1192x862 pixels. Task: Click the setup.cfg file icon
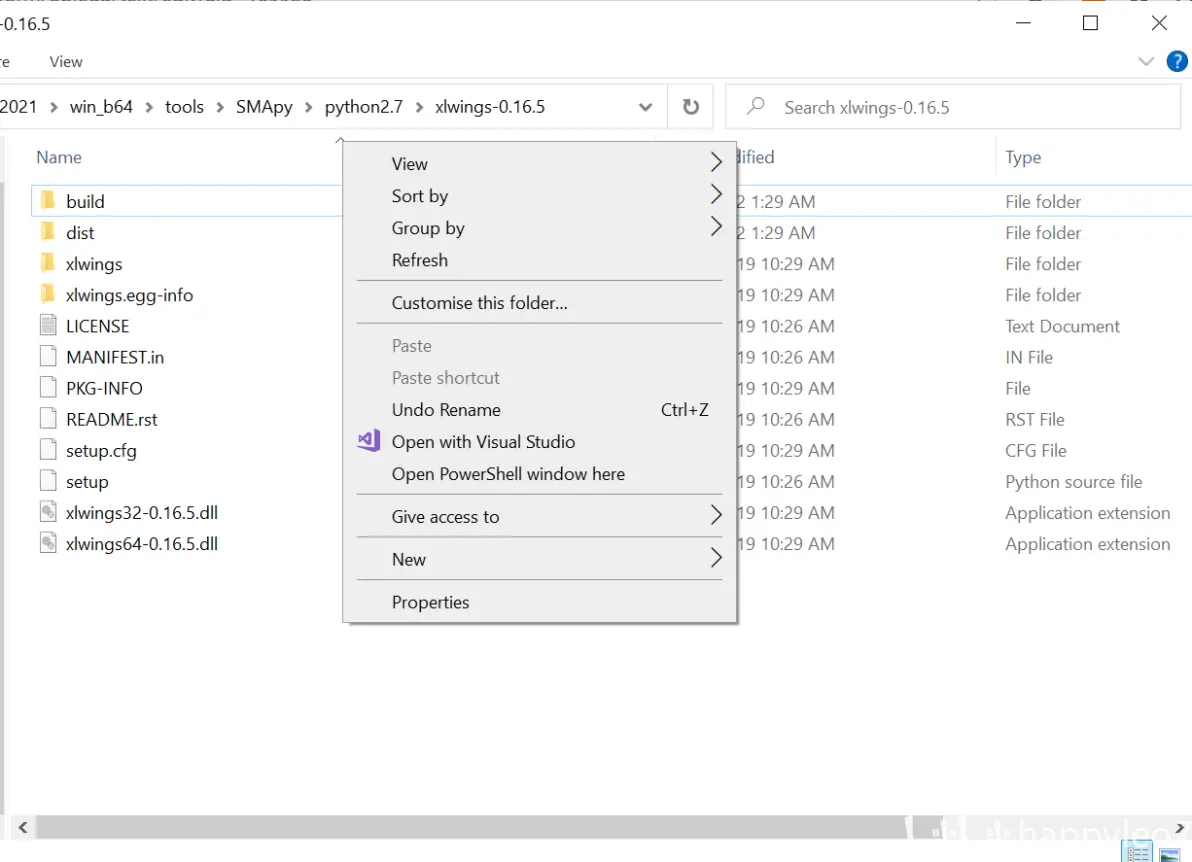48,450
